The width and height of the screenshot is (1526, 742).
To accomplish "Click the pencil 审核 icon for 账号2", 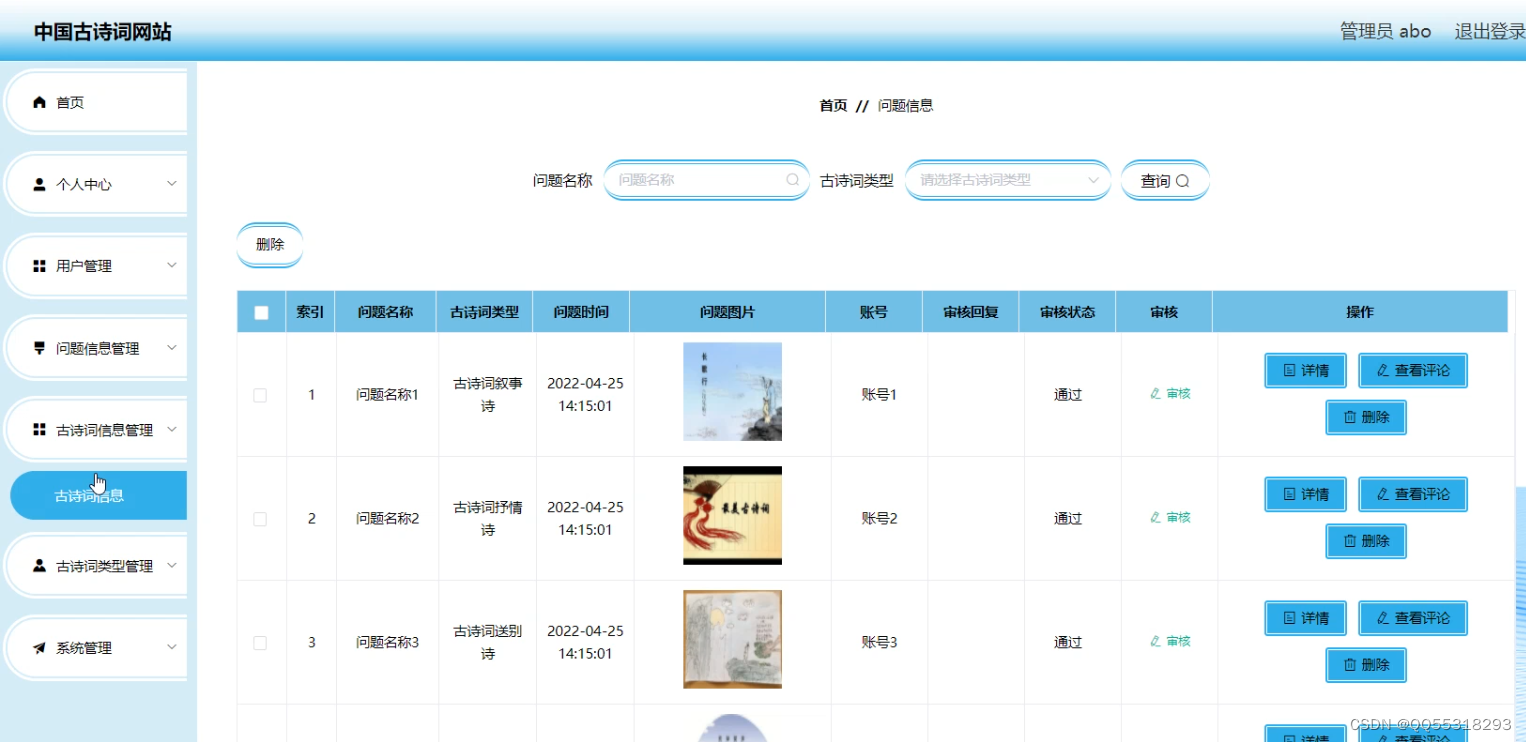I will click(x=1155, y=517).
